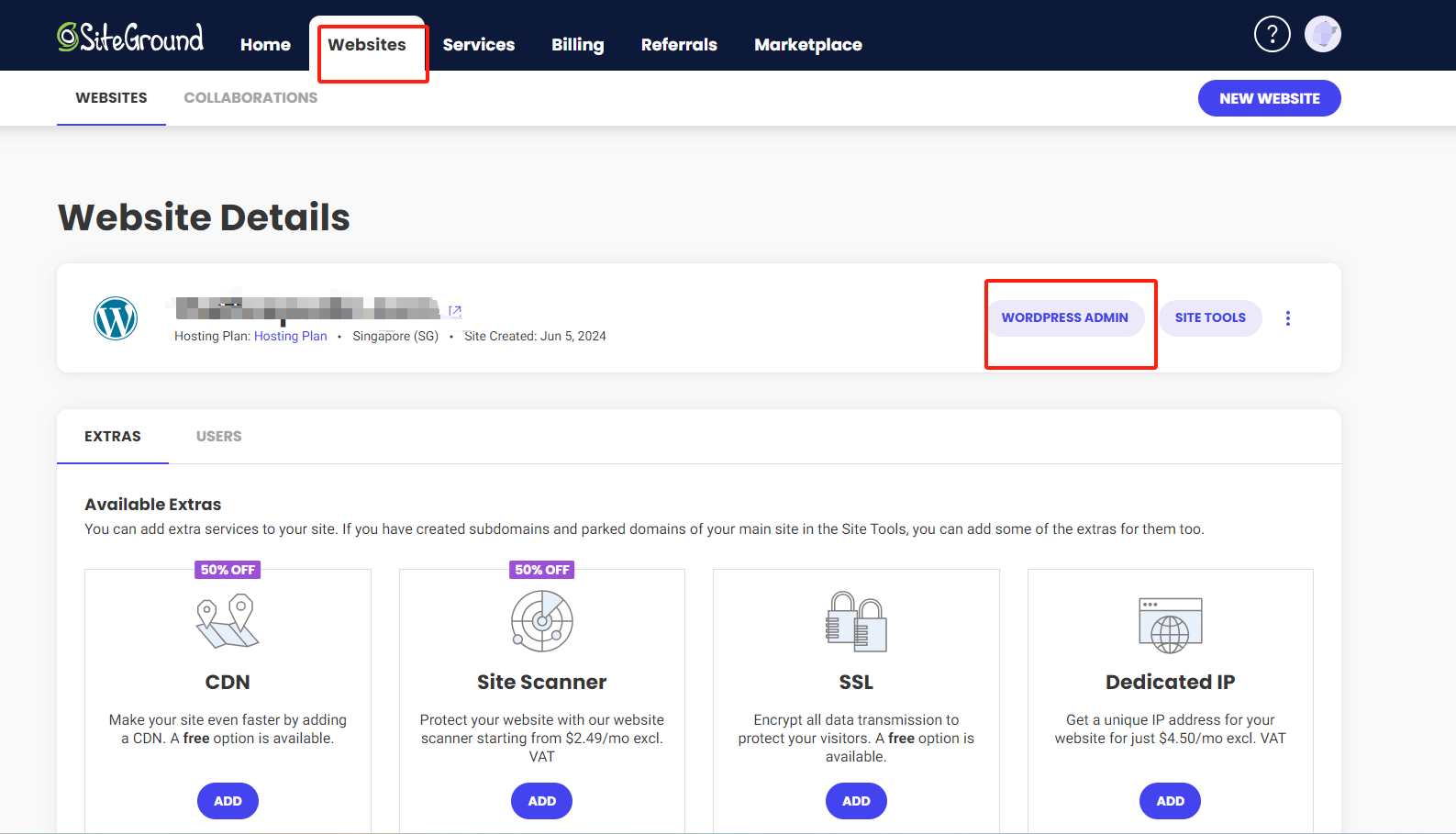The height and width of the screenshot is (834, 1456).
Task: Click the SSL padlocks icon
Action: [x=856, y=621]
